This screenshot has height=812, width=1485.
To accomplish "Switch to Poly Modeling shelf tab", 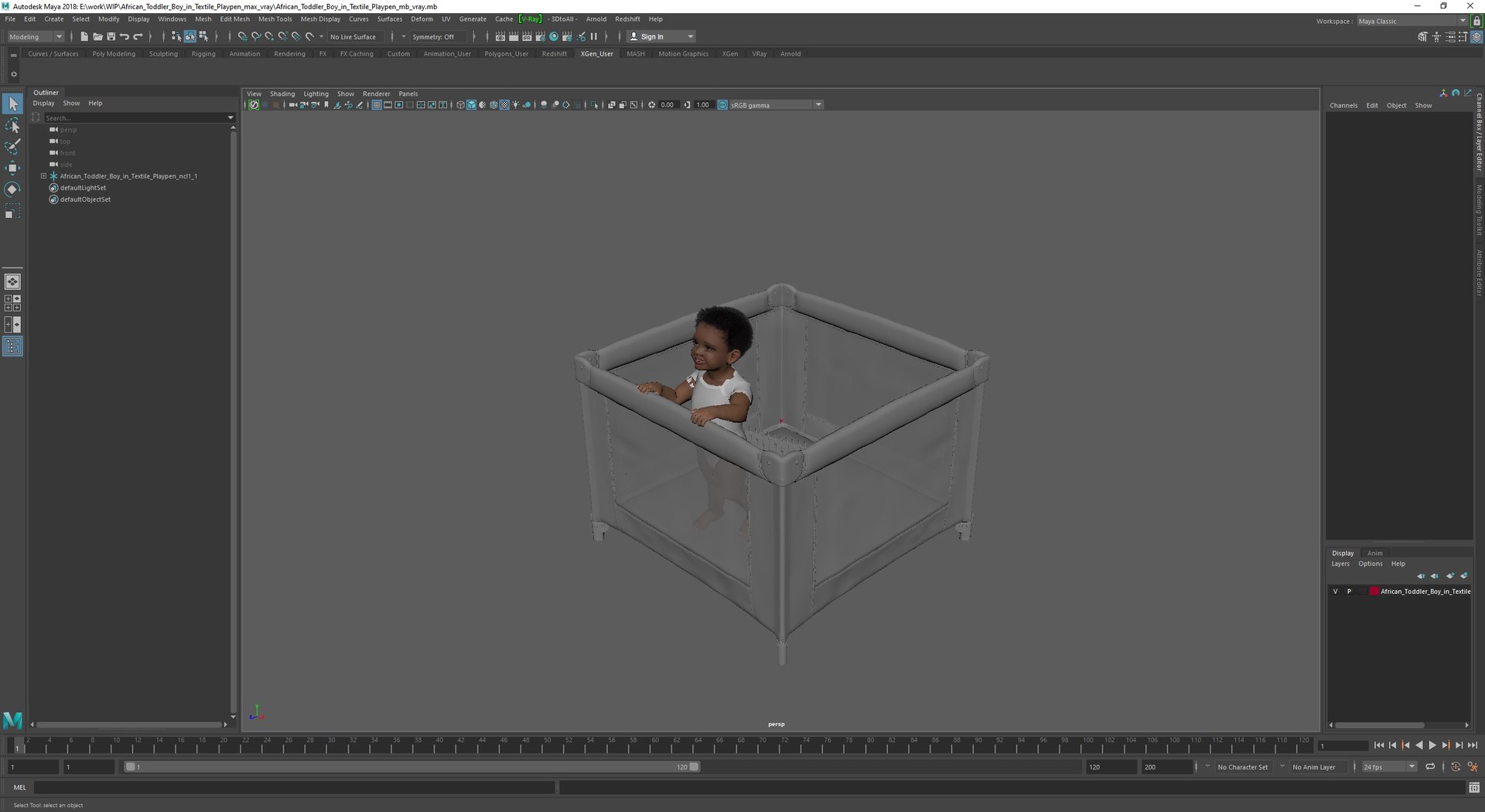I will pyautogui.click(x=114, y=54).
